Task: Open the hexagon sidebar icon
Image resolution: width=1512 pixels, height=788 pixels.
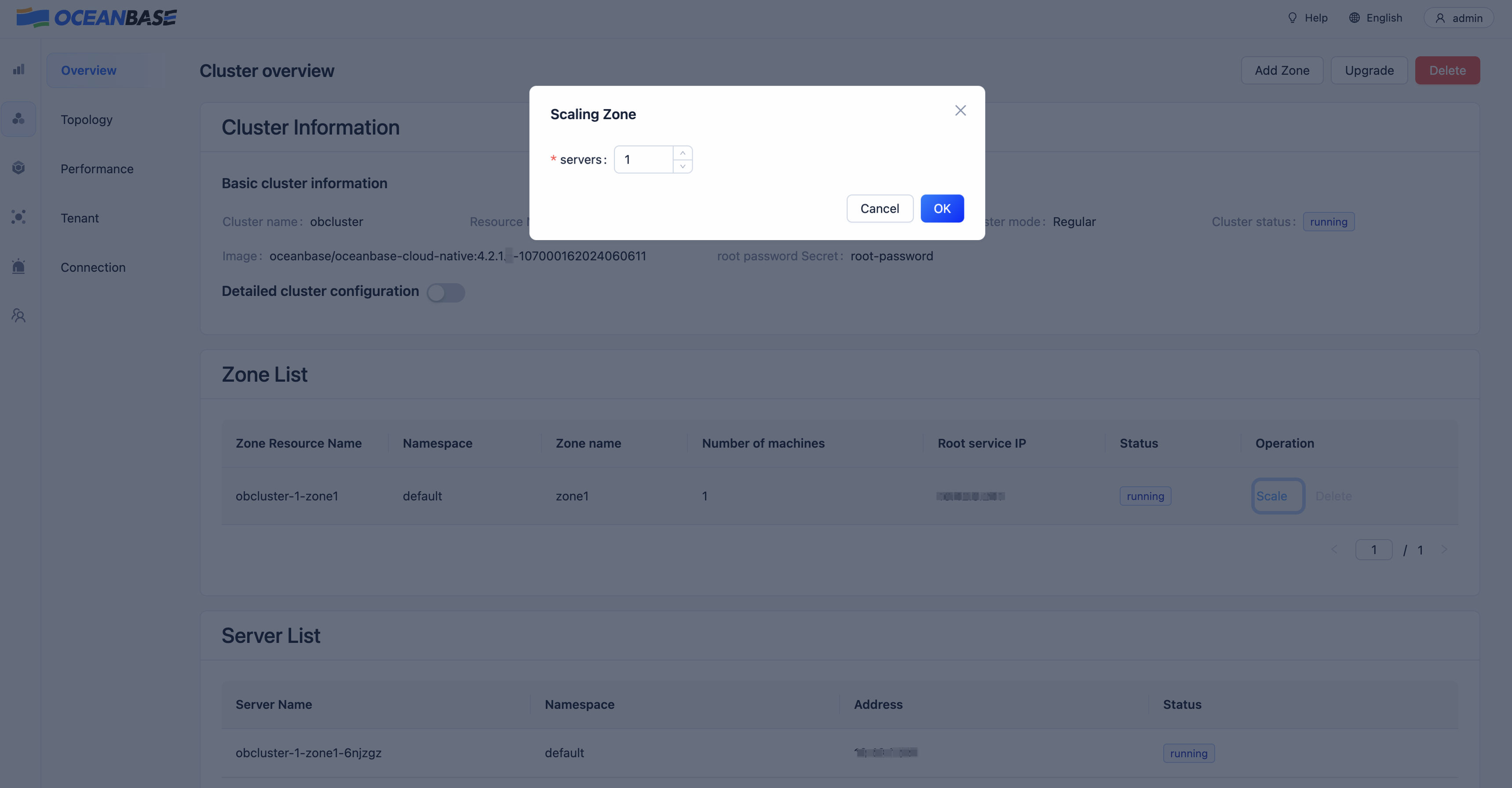Action: (x=19, y=168)
